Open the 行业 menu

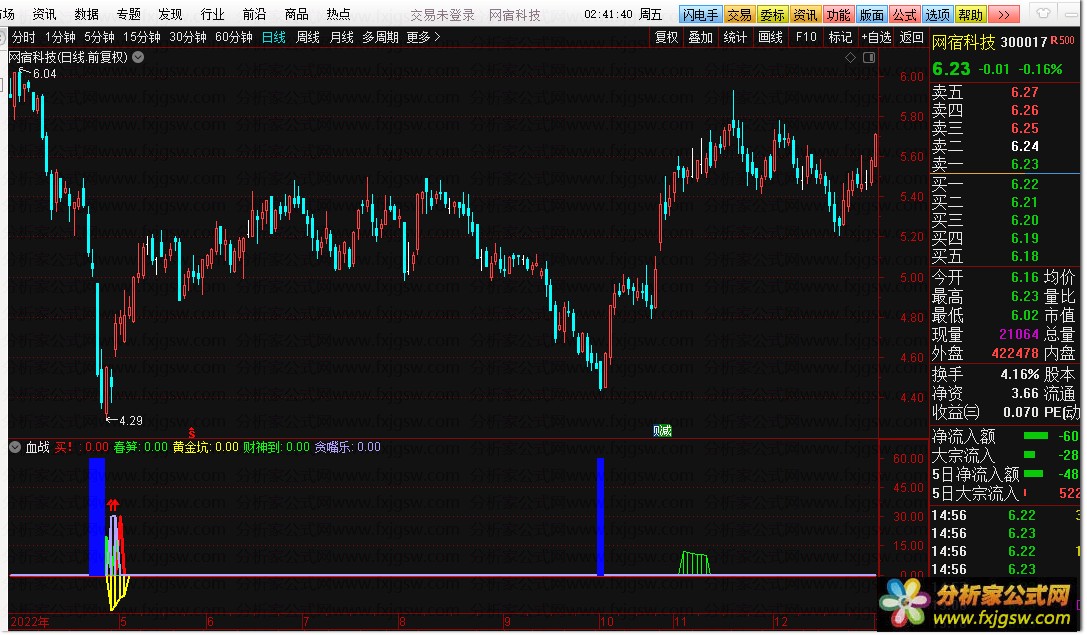(212, 14)
